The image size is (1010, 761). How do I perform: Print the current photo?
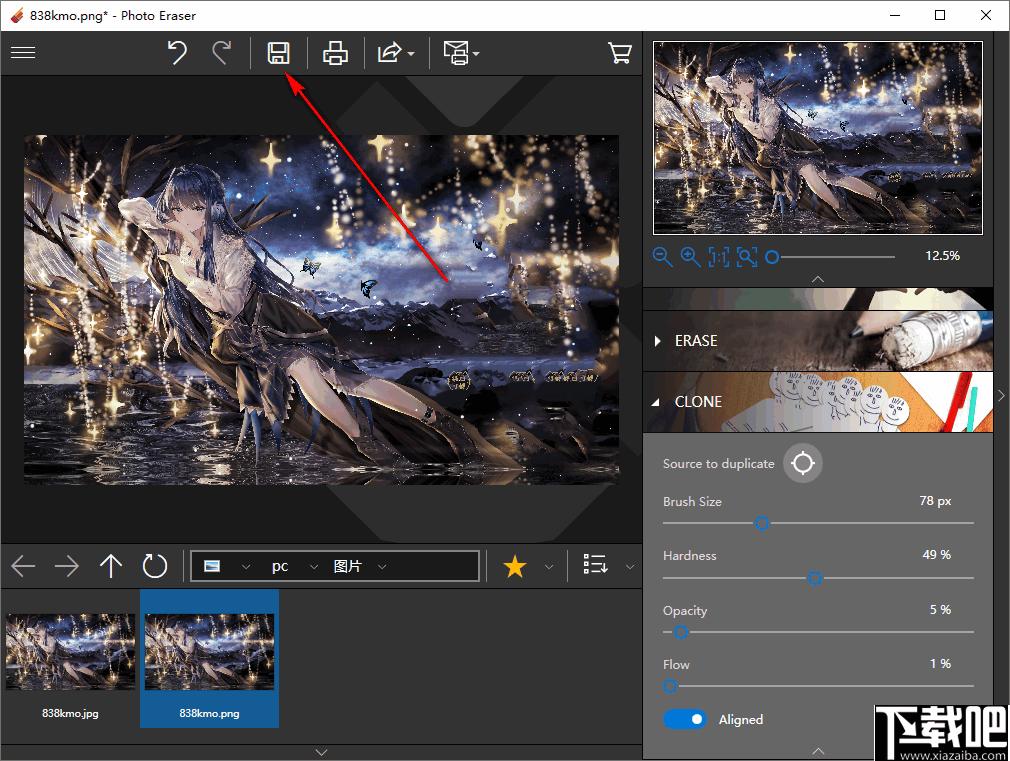pyautogui.click(x=335, y=53)
